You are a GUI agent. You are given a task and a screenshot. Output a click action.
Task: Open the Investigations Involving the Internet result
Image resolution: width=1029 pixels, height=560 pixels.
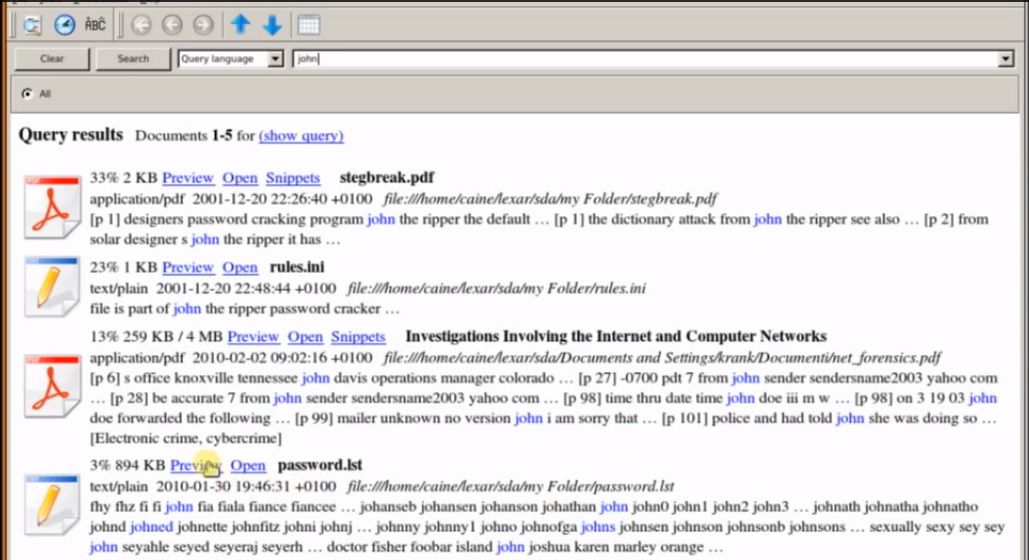point(305,337)
